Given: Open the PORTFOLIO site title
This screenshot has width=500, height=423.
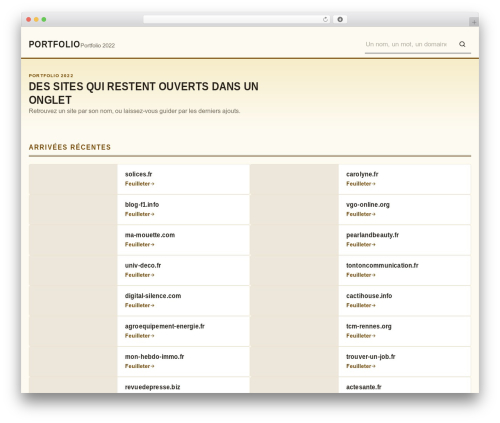Looking at the screenshot, I should (54, 44).
